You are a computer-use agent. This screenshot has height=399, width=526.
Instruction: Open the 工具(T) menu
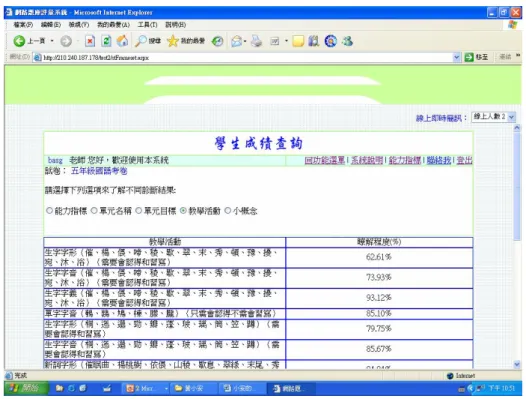[x=147, y=24]
